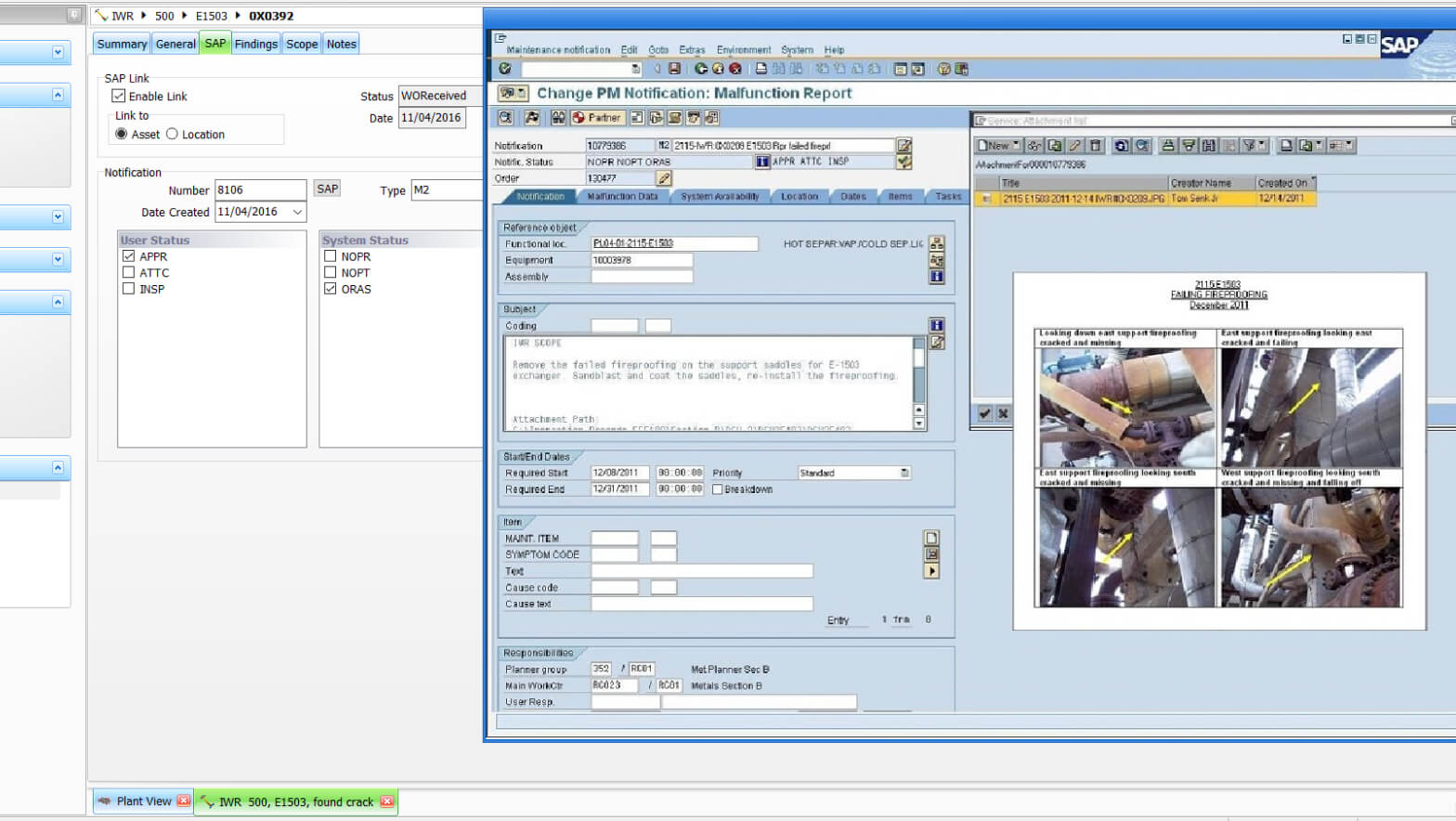Open the Malfunction Data tab

(x=622, y=197)
